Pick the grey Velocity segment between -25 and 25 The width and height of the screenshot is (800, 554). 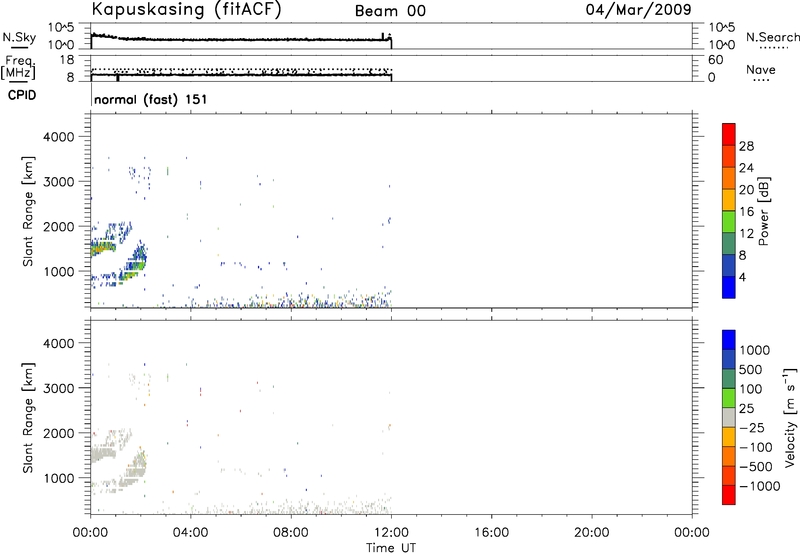(x=729, y=417)
